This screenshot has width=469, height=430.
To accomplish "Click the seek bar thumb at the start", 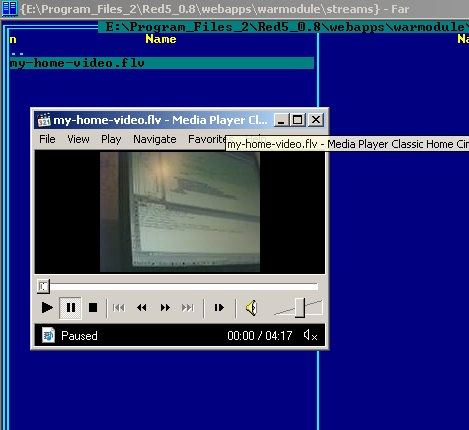I will [43, 286].
